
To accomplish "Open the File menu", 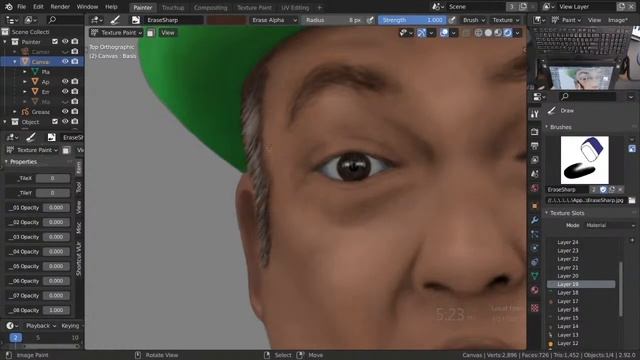I will point(22,7).
